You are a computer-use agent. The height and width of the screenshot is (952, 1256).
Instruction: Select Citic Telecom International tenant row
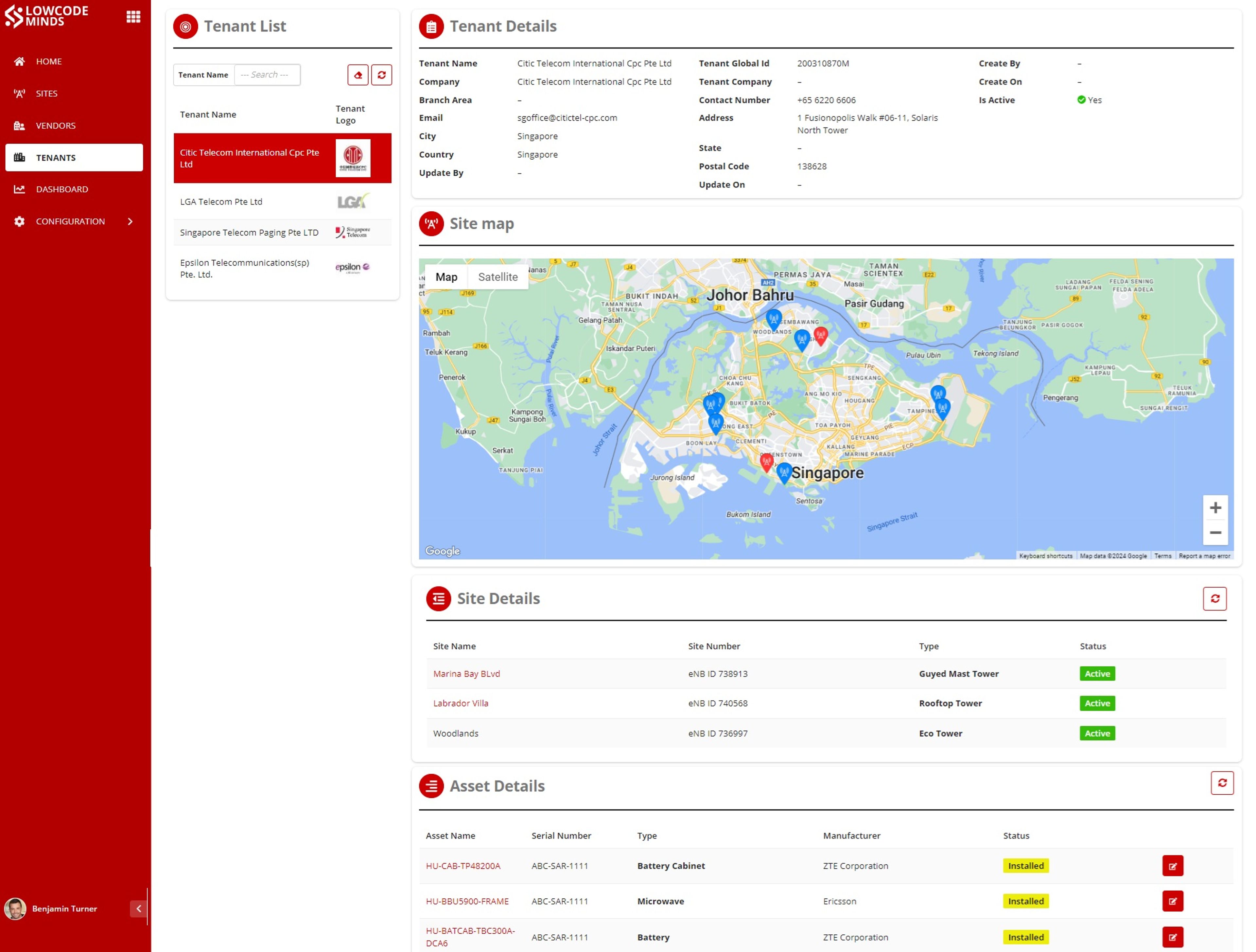point(282,158)
